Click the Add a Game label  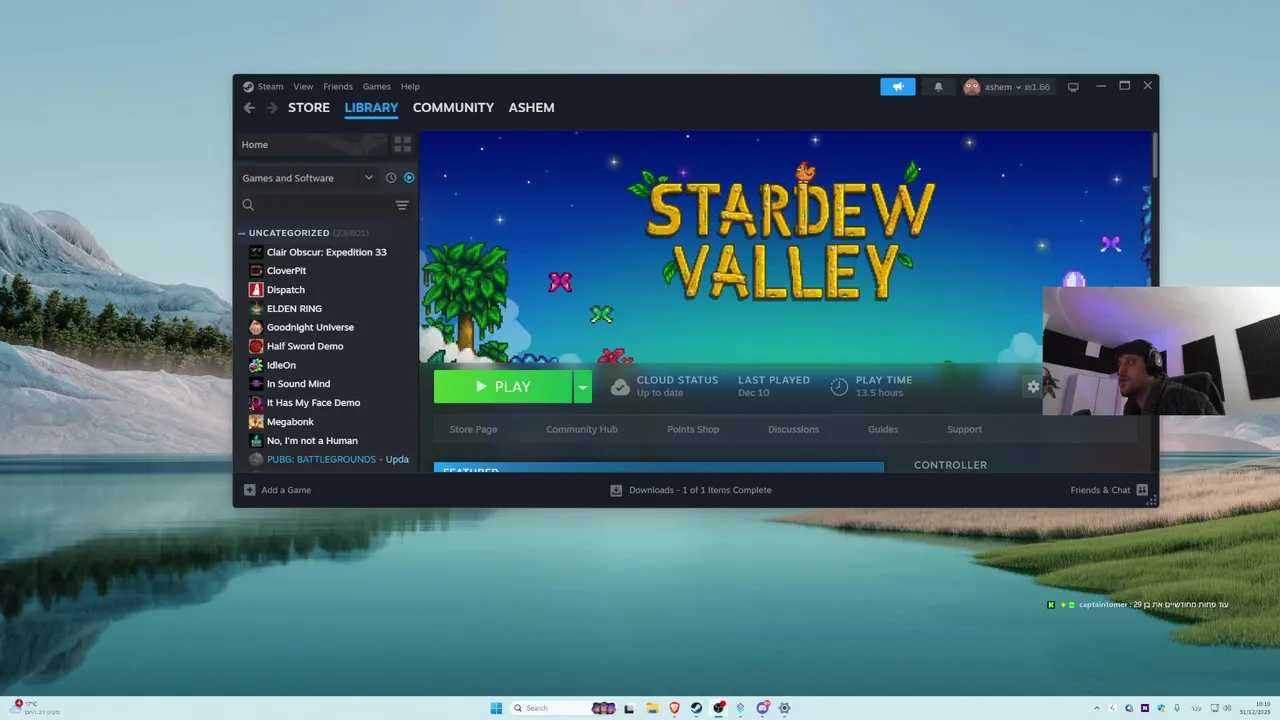(286, 490)
